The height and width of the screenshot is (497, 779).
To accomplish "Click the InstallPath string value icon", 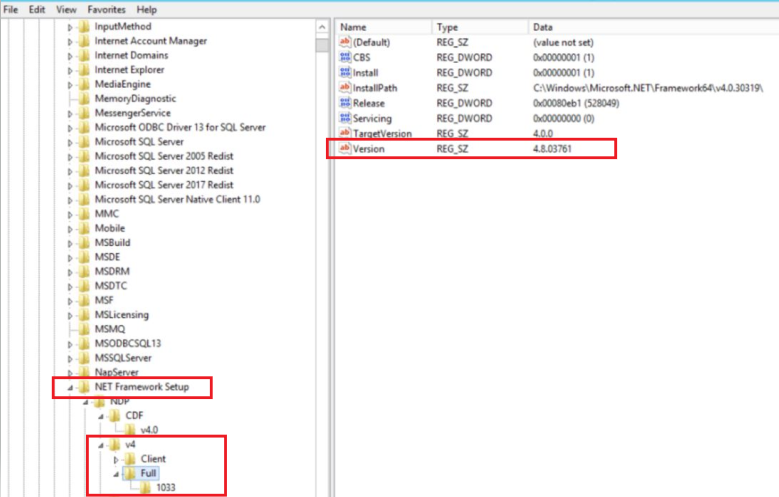I will click(x=346, y=88).
